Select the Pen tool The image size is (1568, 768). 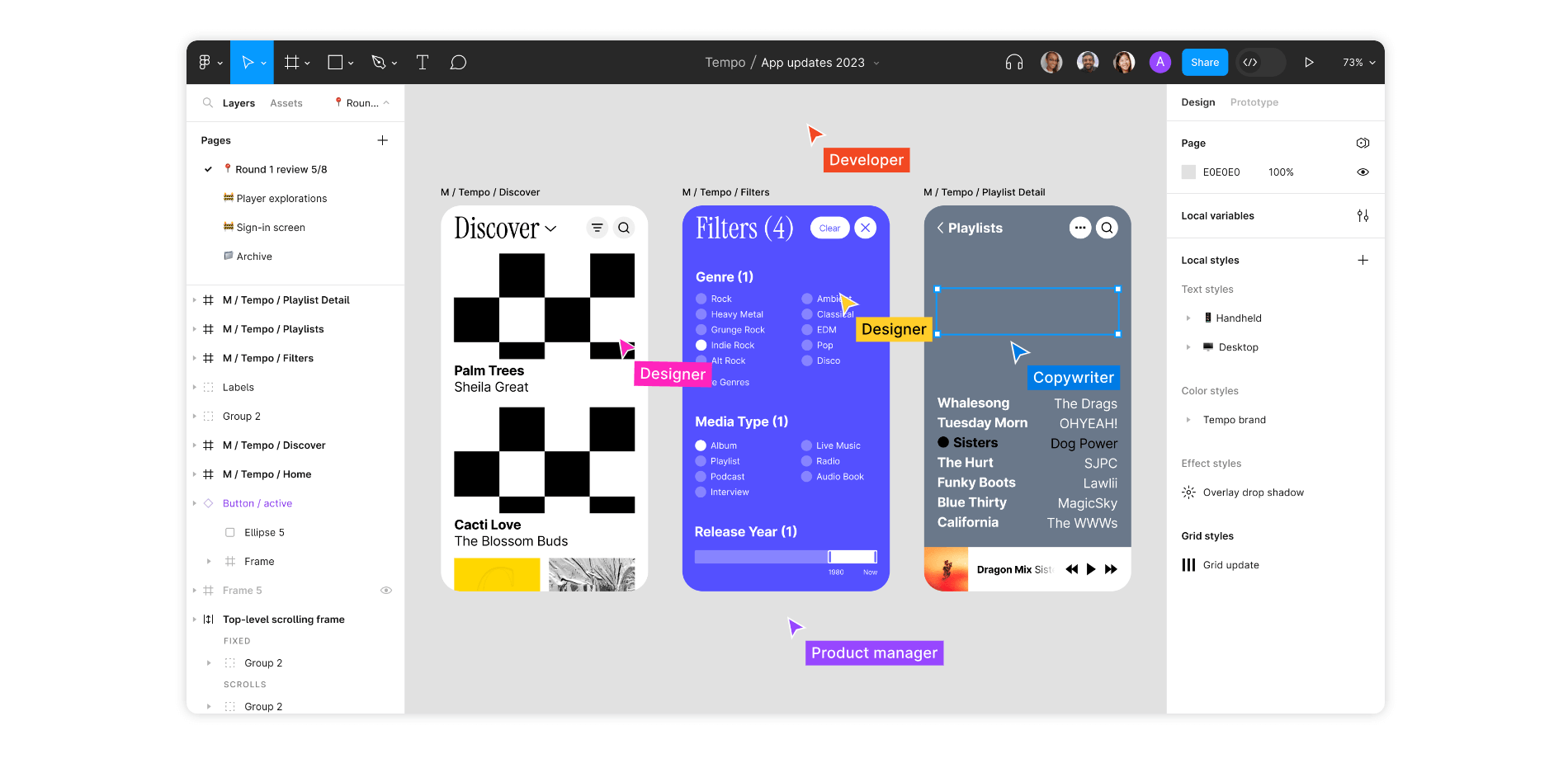point(379,63)
